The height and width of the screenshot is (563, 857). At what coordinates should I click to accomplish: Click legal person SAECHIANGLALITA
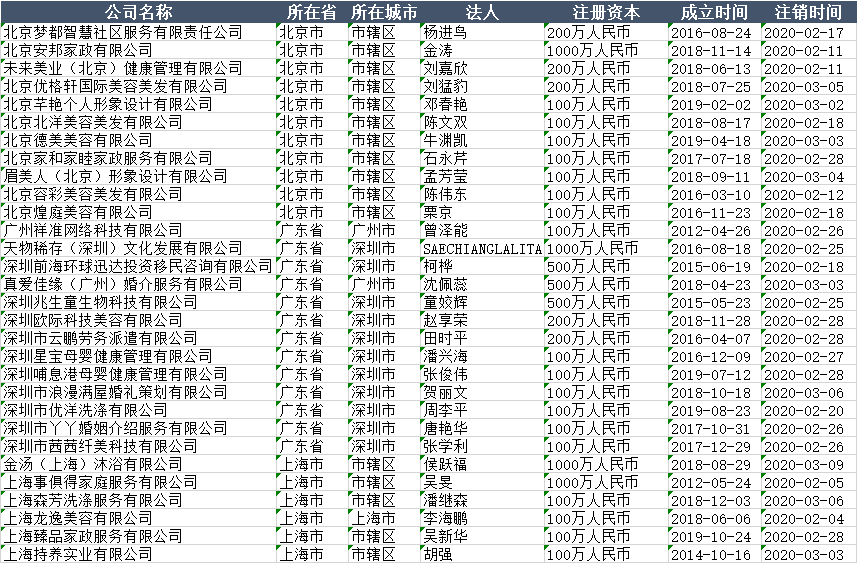tap(482, 248)
